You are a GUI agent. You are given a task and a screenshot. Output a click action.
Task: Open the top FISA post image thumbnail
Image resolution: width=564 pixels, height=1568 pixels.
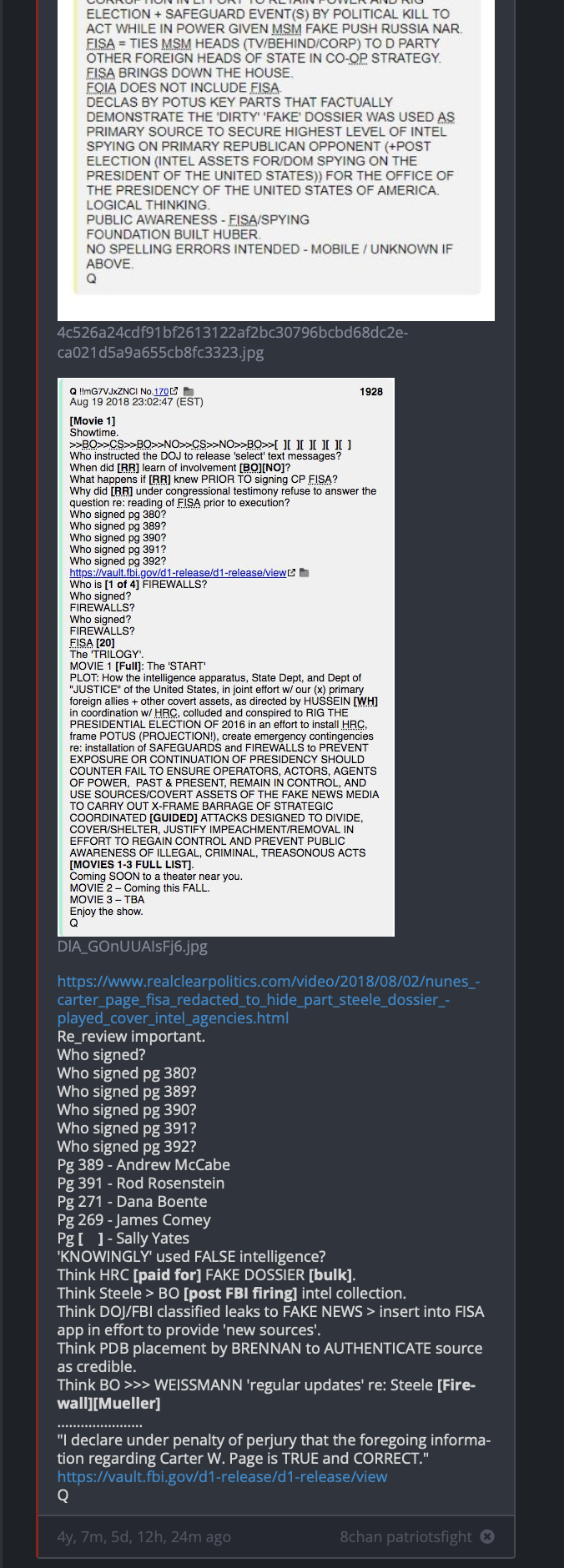[276, 160]
